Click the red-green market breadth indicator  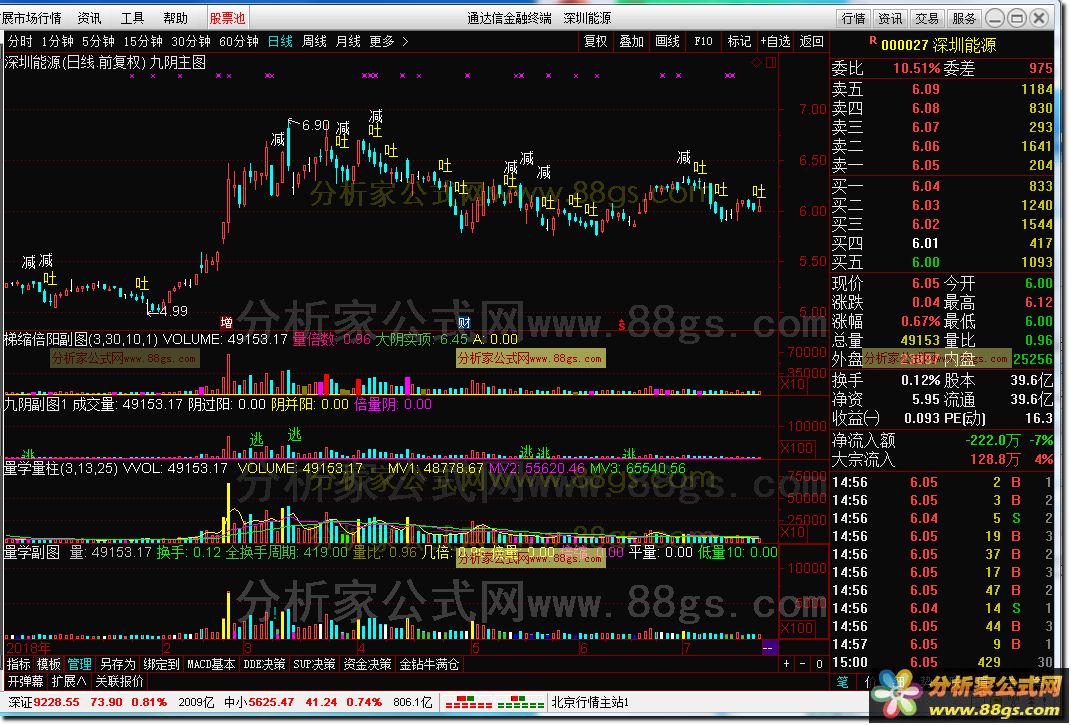click(x=469, y=702)
